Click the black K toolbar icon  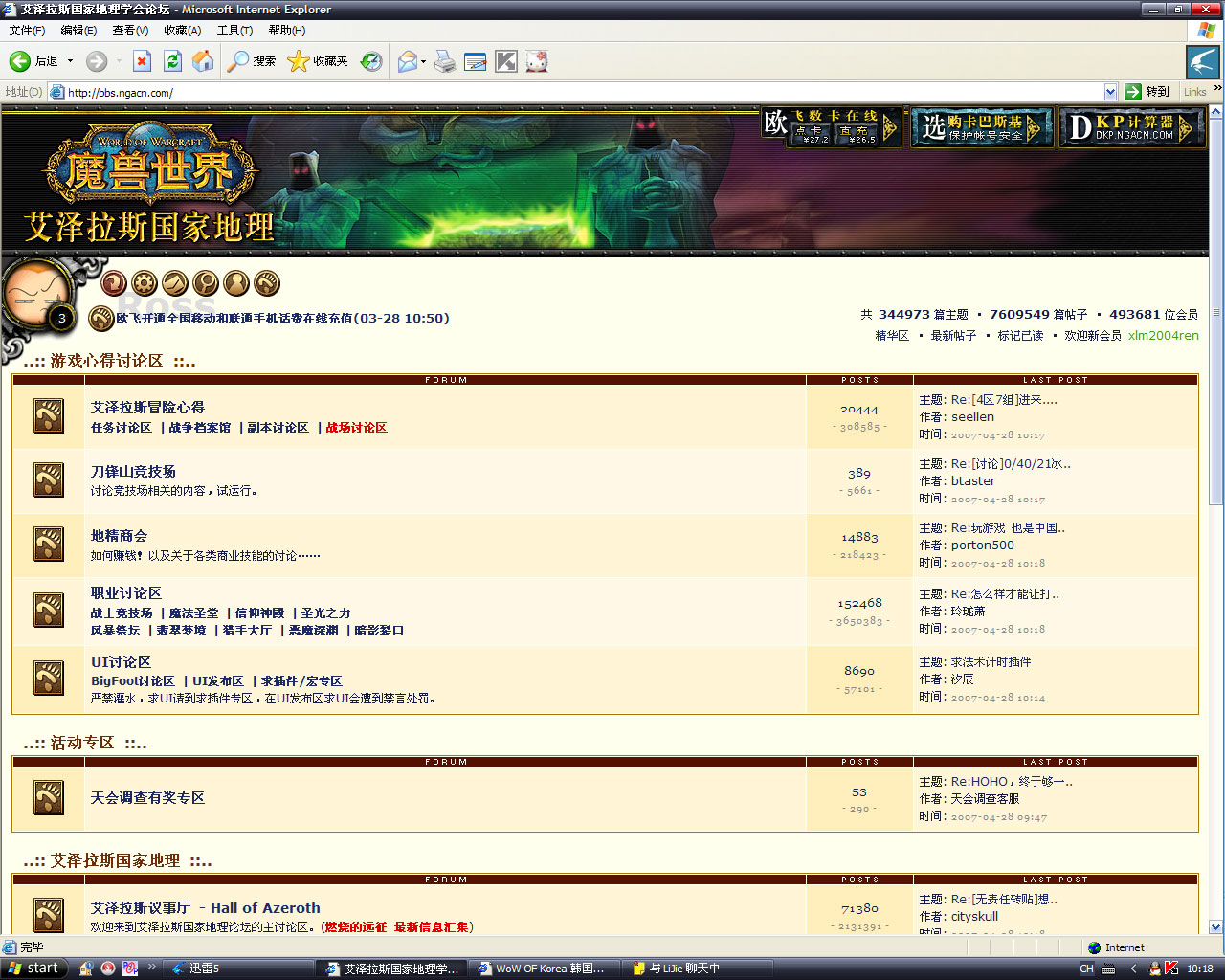(x=506, y=61)
